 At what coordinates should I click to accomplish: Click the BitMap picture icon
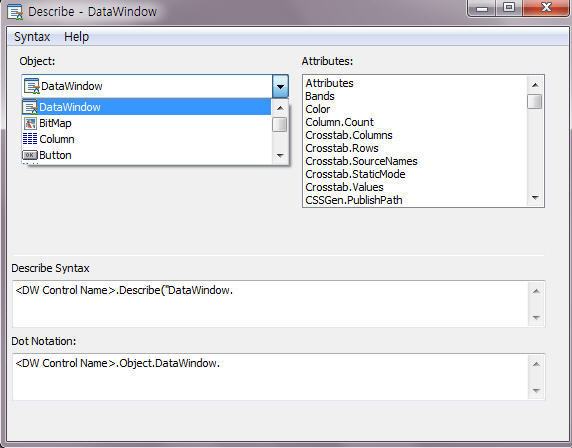30,123
